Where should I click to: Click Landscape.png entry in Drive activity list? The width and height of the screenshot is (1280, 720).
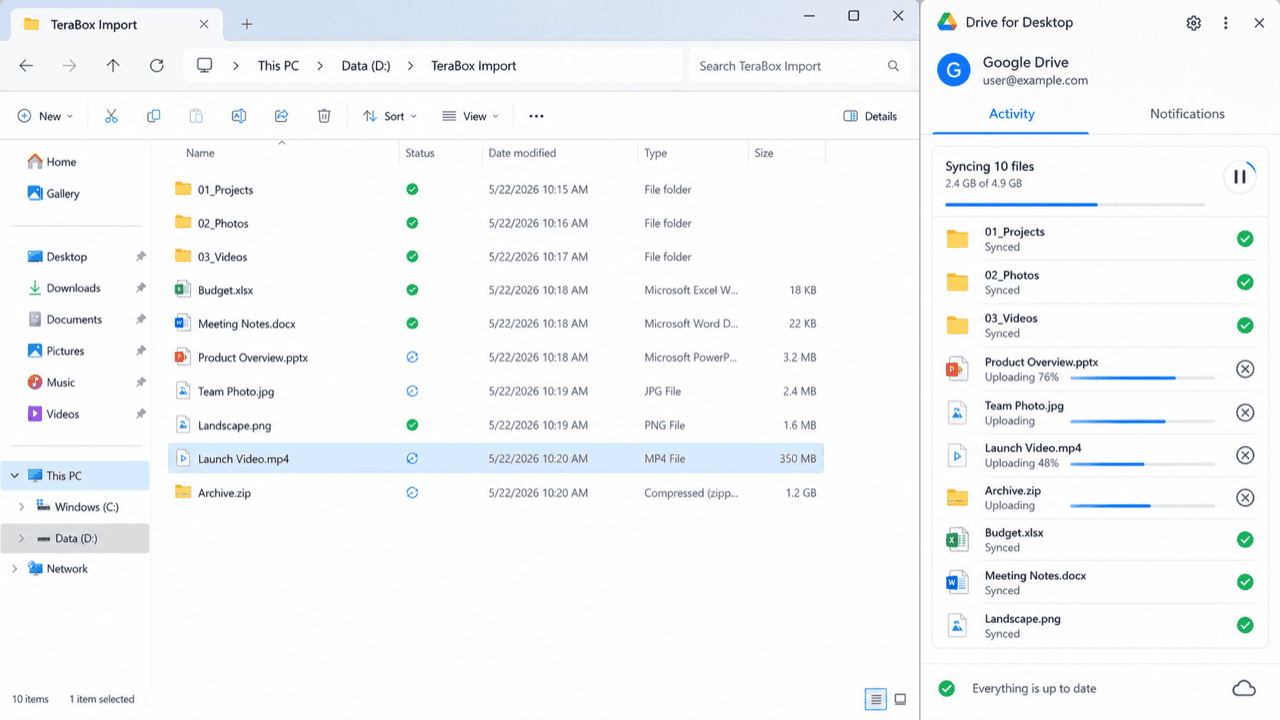pos(1099,626)
